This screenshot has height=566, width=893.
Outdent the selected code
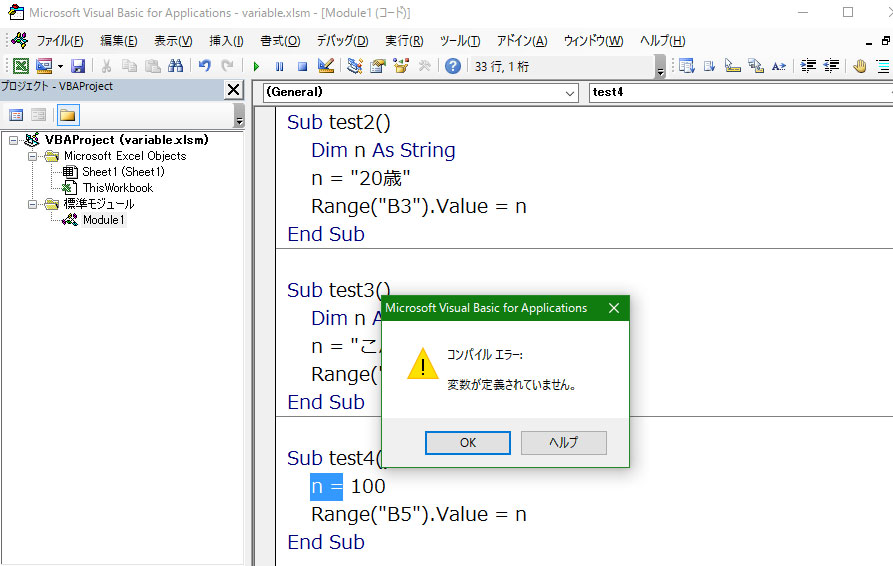pyautogui.click(x=831, y=66)
